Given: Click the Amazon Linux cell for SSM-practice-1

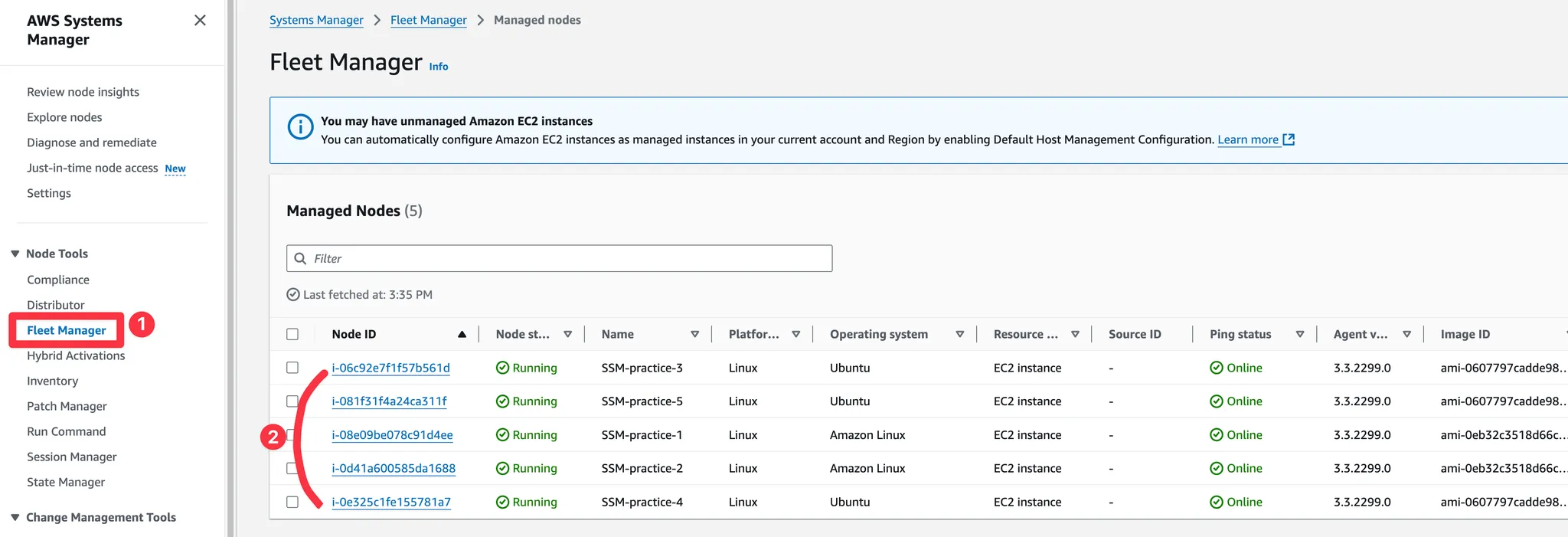Looking at the screenshot, I should pos(867,435).
